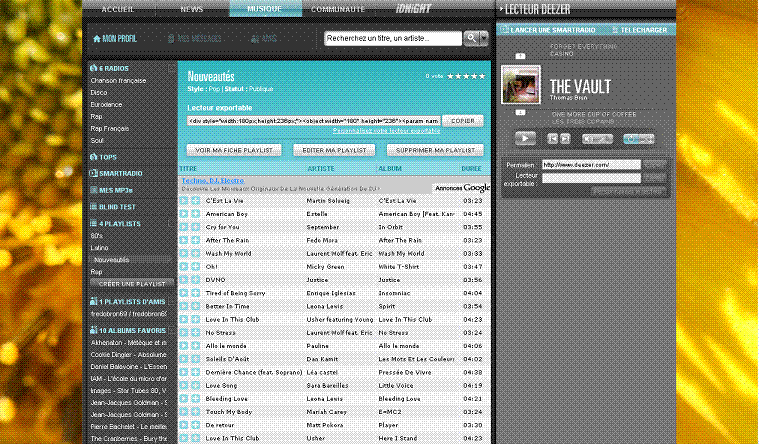Go to Mon Profil
The width and height of the screenshot is (759, 444).
pyautogui.click(x=115, y=39)
